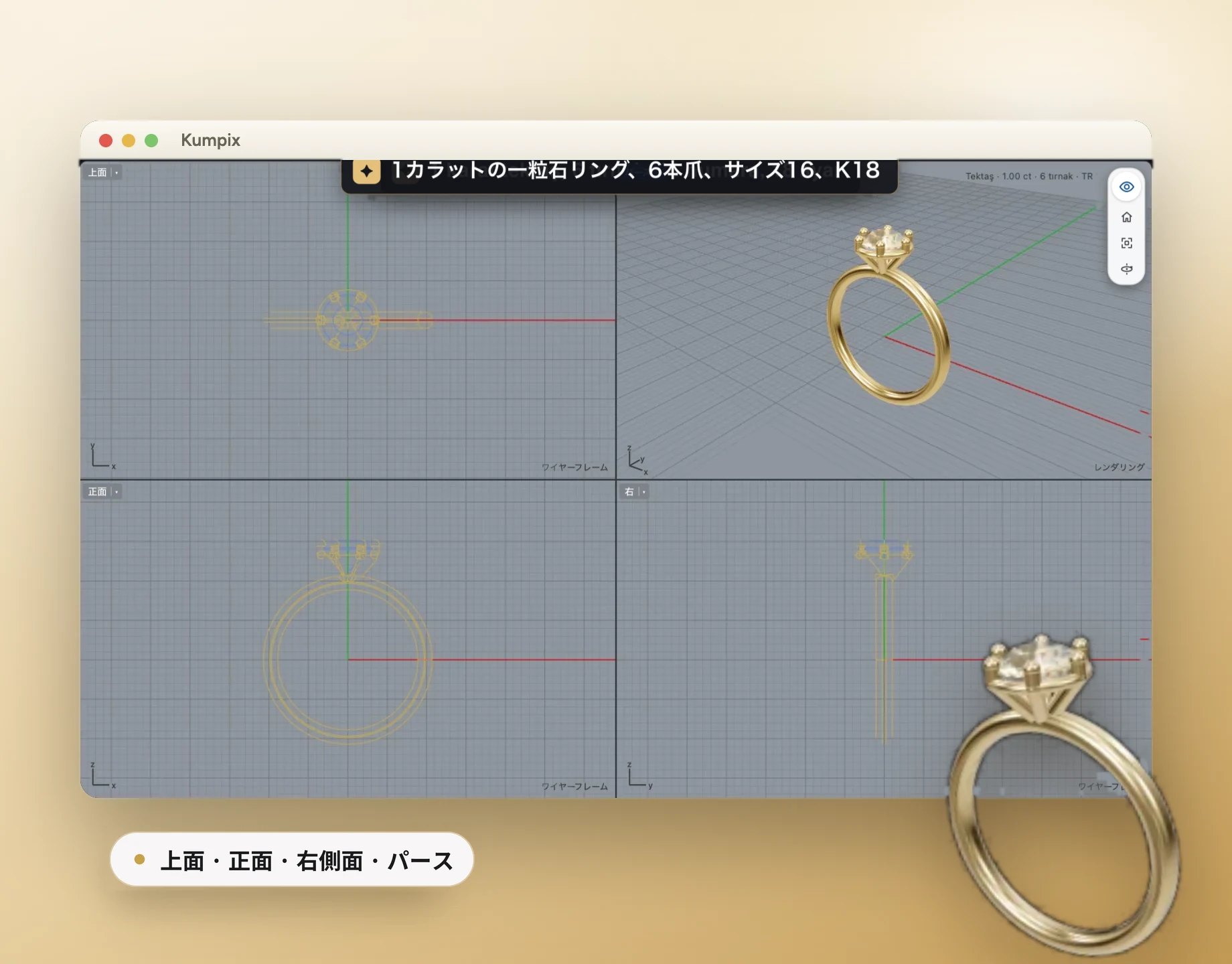Click the frame-to-fit focus icon
The width and height of the screenshot is (1232, 964).
tap(1126, 243)
